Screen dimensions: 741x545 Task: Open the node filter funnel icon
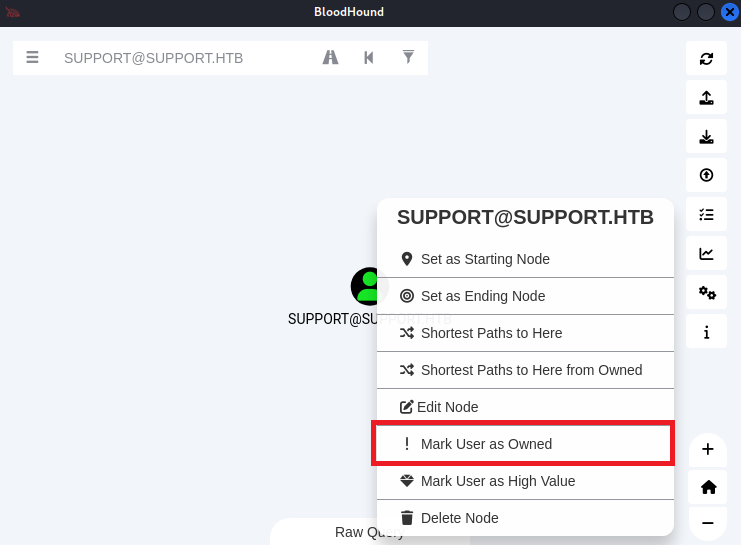pyautogui.click(x=408, y=58)
